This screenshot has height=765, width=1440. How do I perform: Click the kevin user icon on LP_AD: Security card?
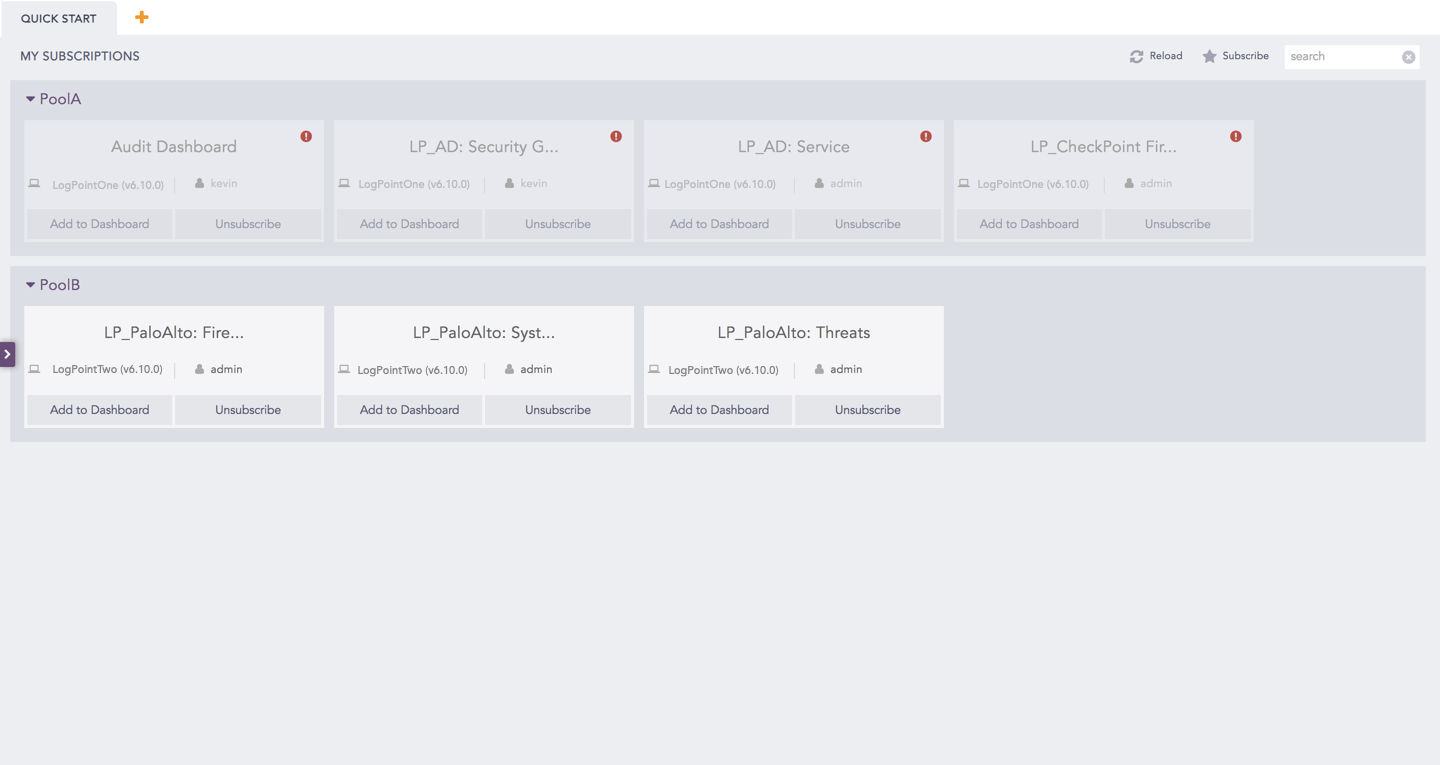pos(508,183)
